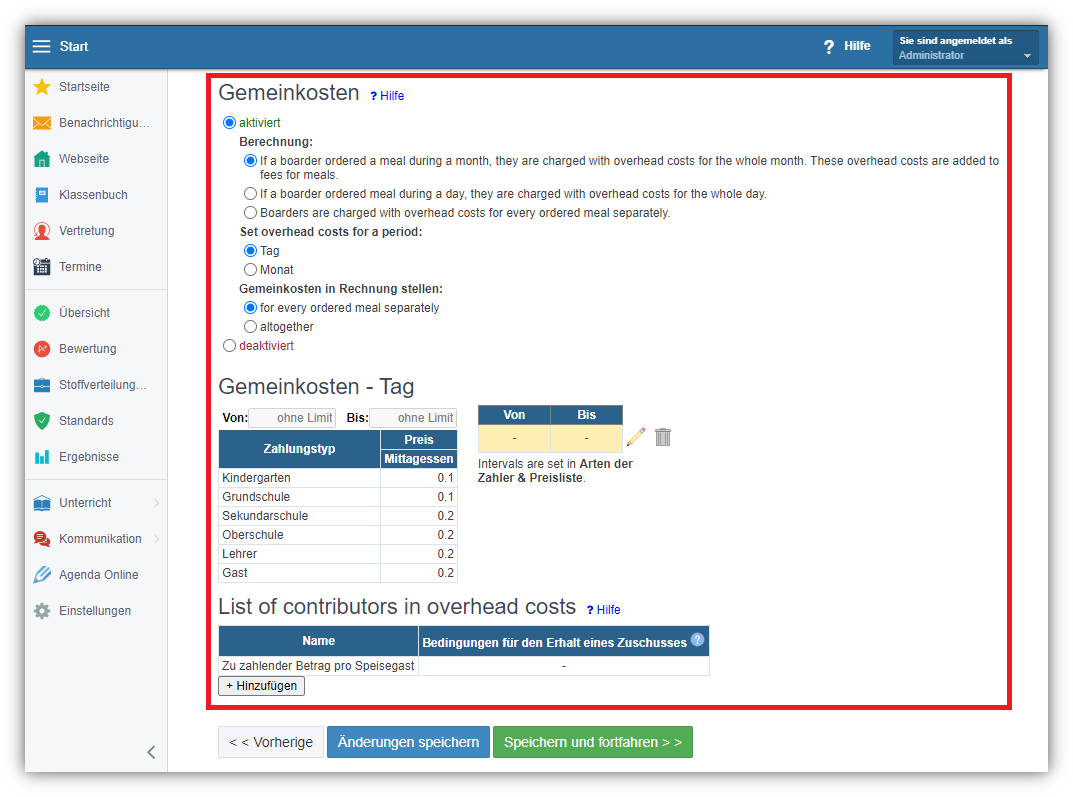The height and width of the screenshot is (797, 1073).
Task: Select the Monat period radio button
Action: (x=251, y=270)
